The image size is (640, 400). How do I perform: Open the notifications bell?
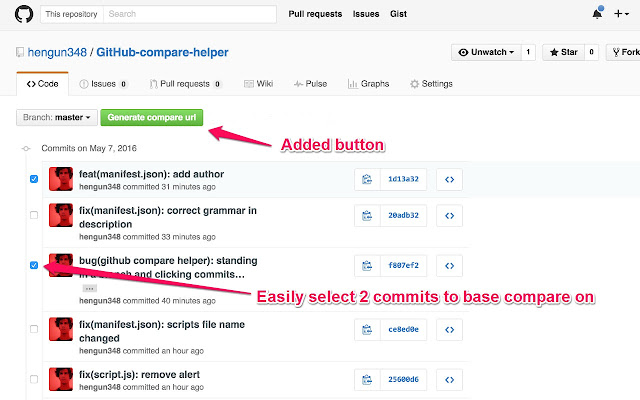tap(597, 15)
